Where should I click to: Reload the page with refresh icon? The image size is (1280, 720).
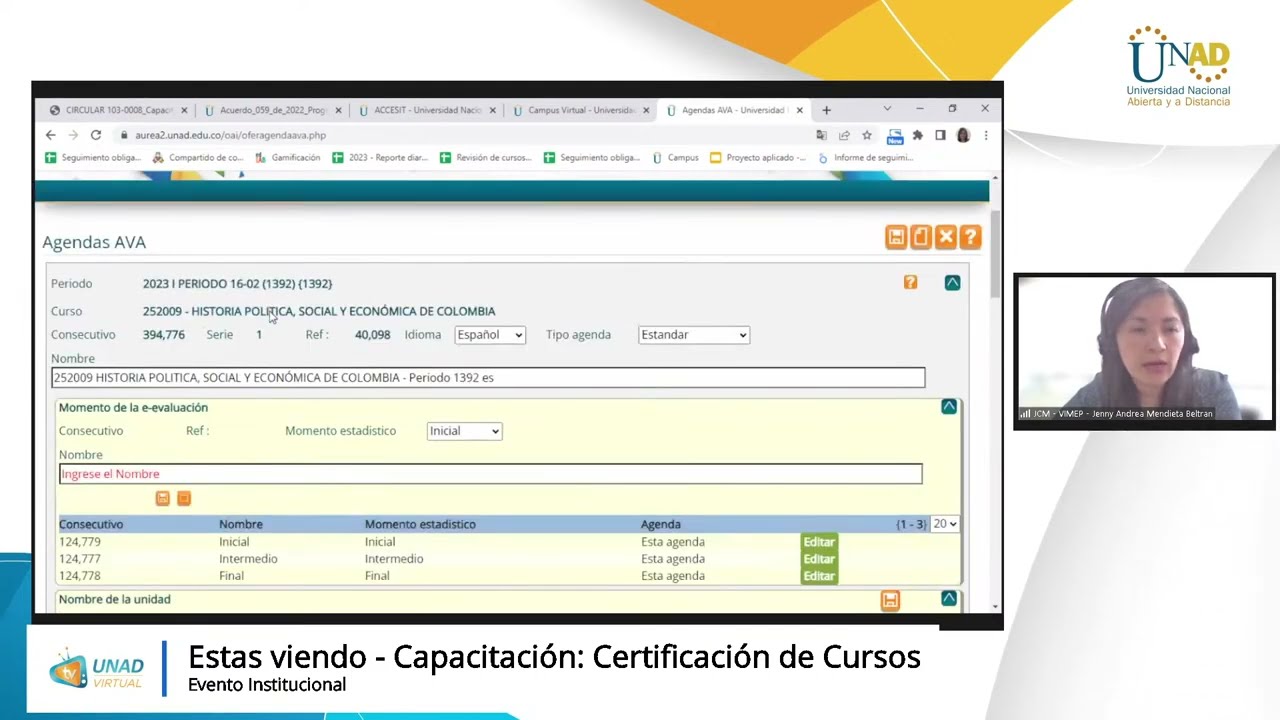[96, 135]
